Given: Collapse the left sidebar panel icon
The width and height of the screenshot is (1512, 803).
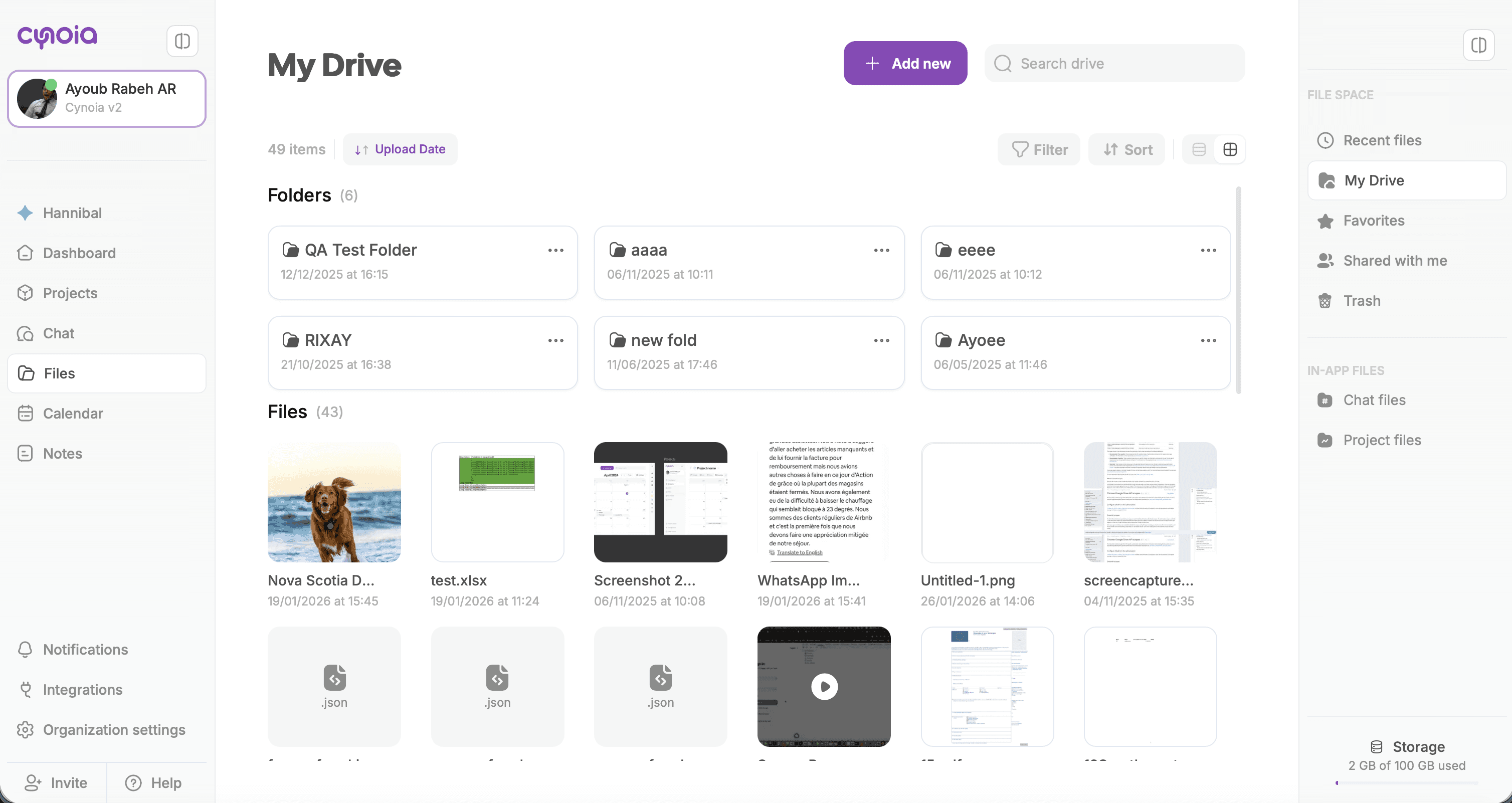Looking at the screenshot, I should pos(182,41).
